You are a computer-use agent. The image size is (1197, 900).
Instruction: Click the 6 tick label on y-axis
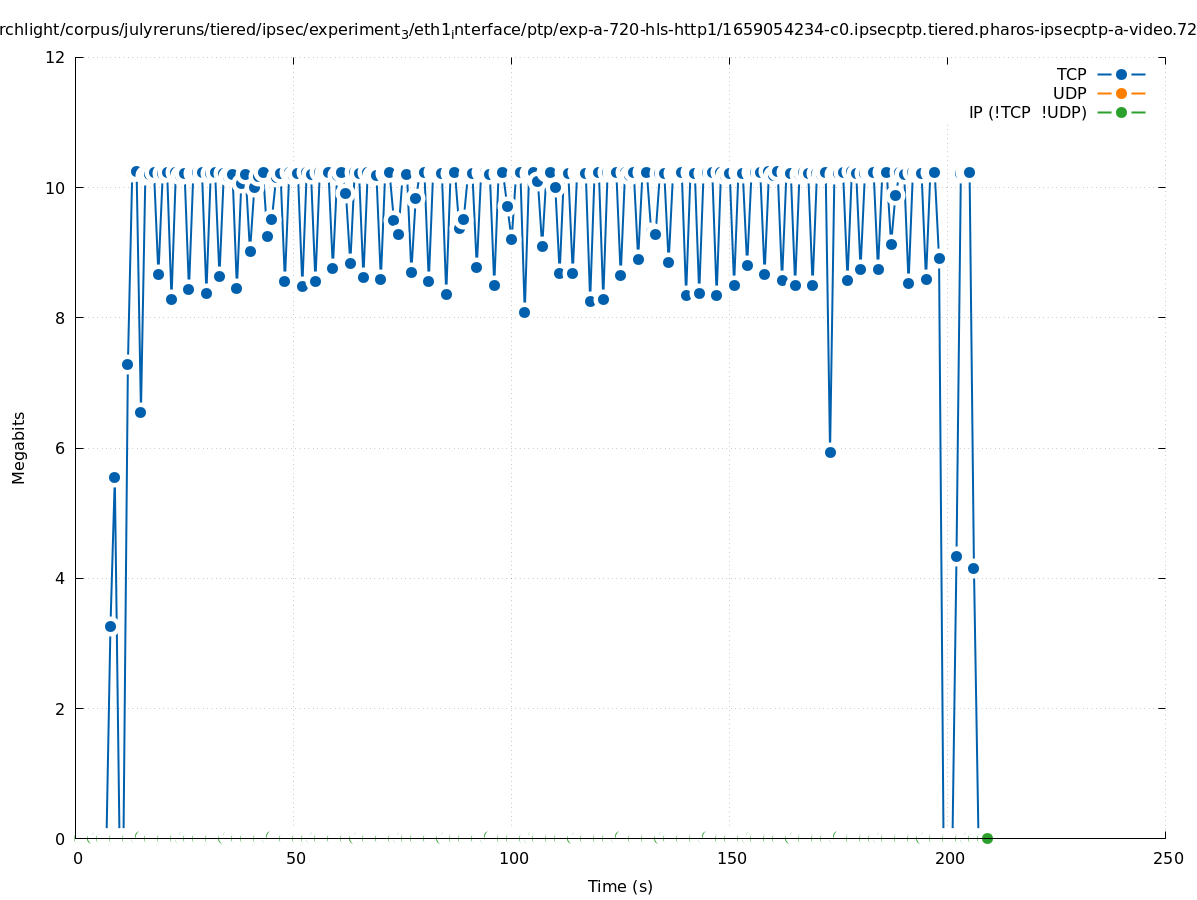(61, 448)
